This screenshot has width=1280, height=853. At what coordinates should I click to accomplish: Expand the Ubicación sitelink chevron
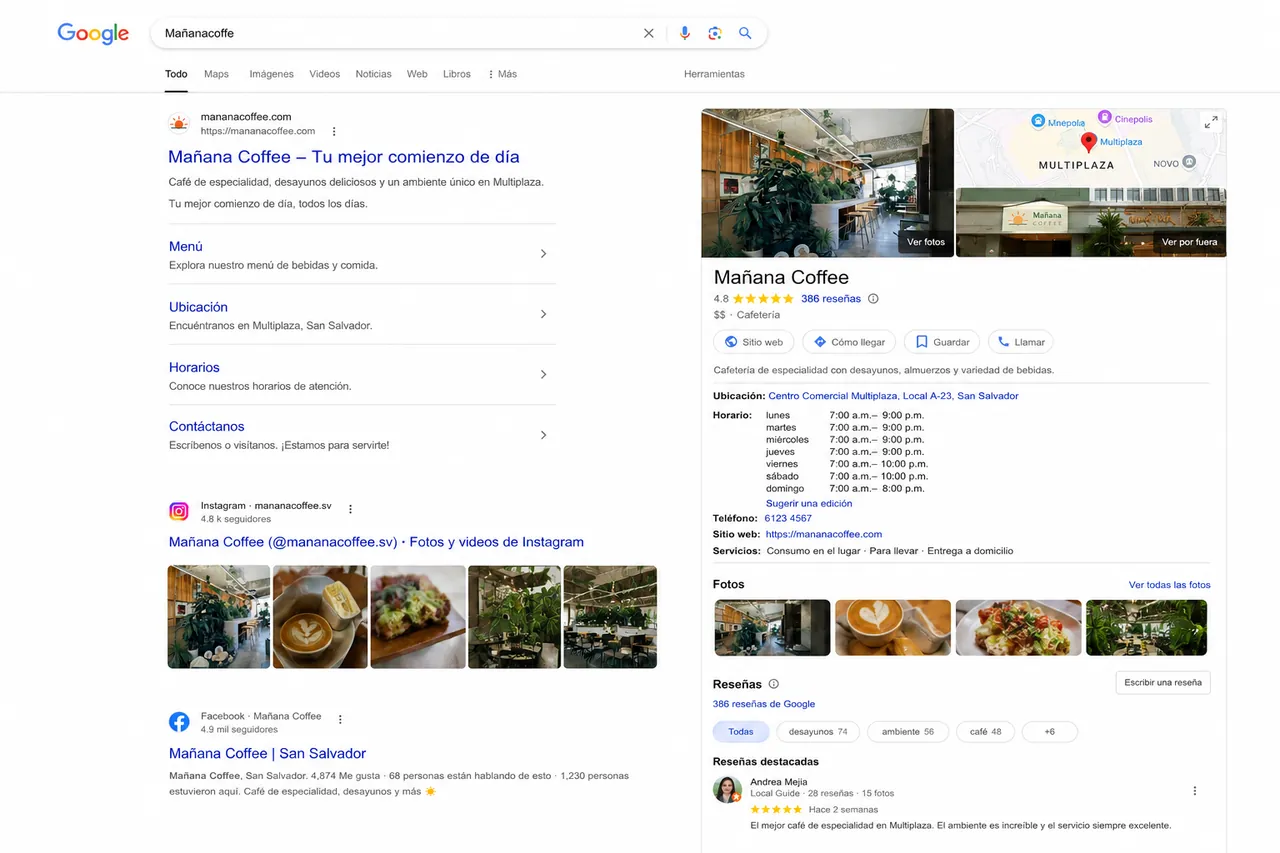point(544,314)
